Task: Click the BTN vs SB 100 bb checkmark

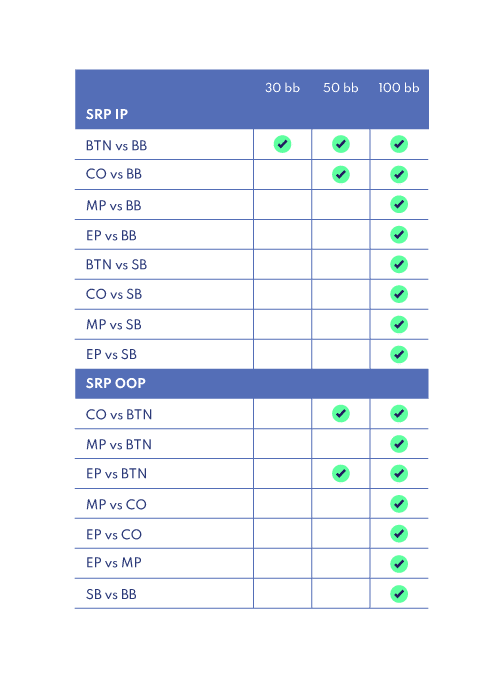Action: tap(399, 264)
